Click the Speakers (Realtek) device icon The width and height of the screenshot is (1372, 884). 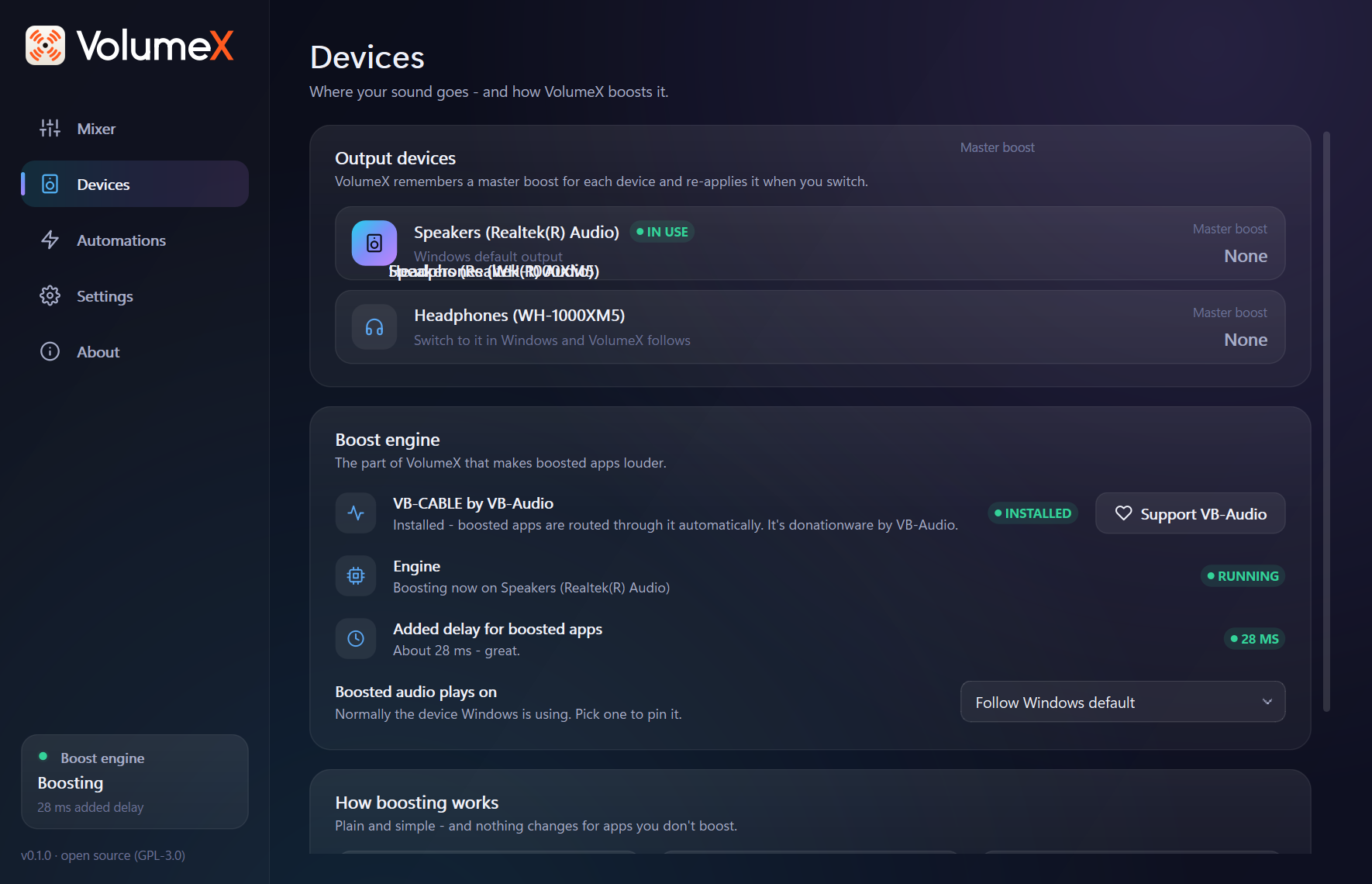pos(374,243)
